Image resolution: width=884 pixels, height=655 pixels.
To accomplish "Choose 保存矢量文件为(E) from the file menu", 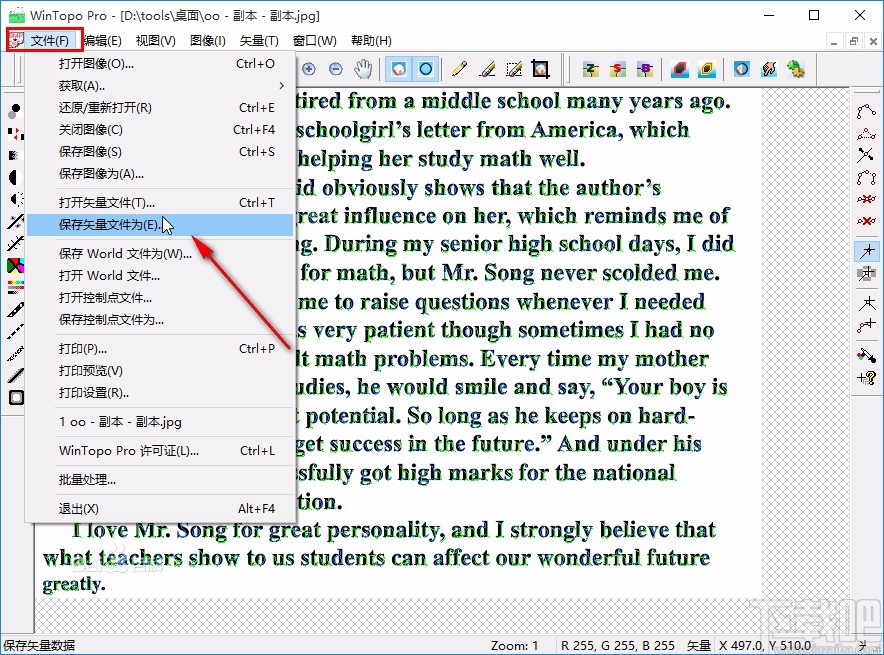I will click(x=108, y=225).
